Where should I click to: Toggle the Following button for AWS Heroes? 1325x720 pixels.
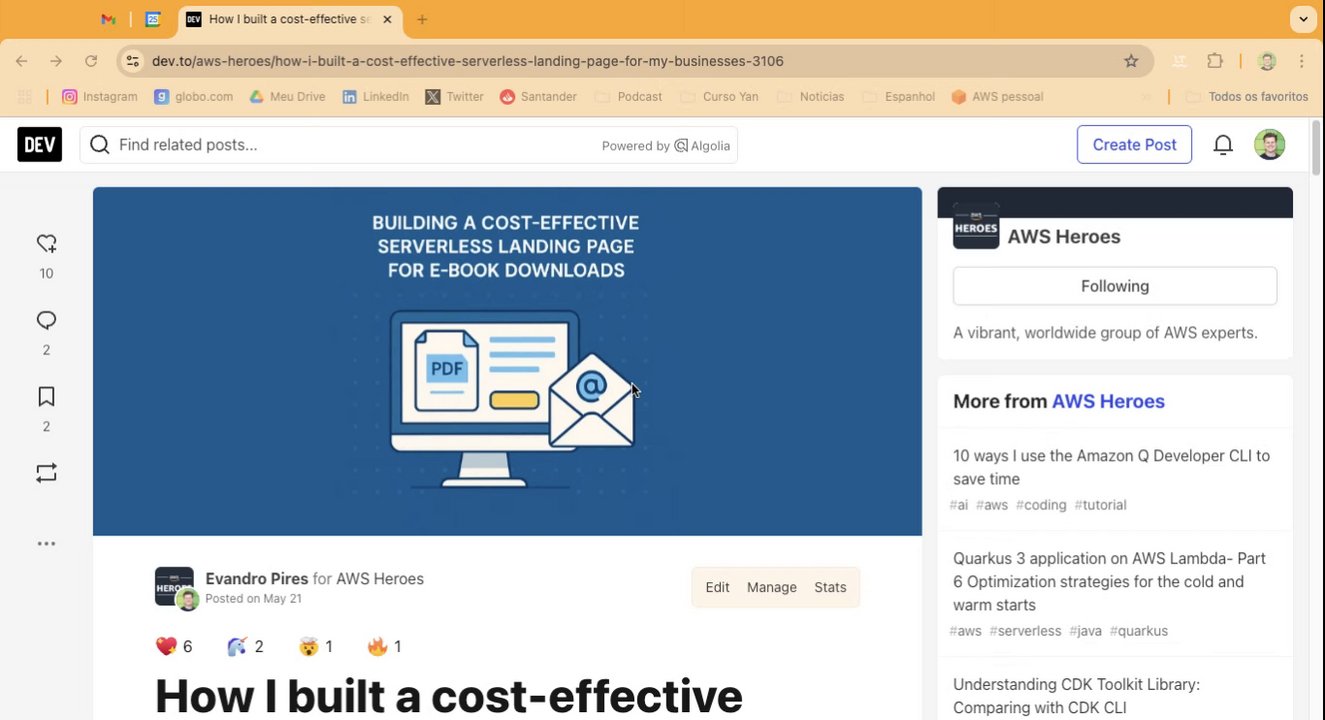coord(1115,286)
